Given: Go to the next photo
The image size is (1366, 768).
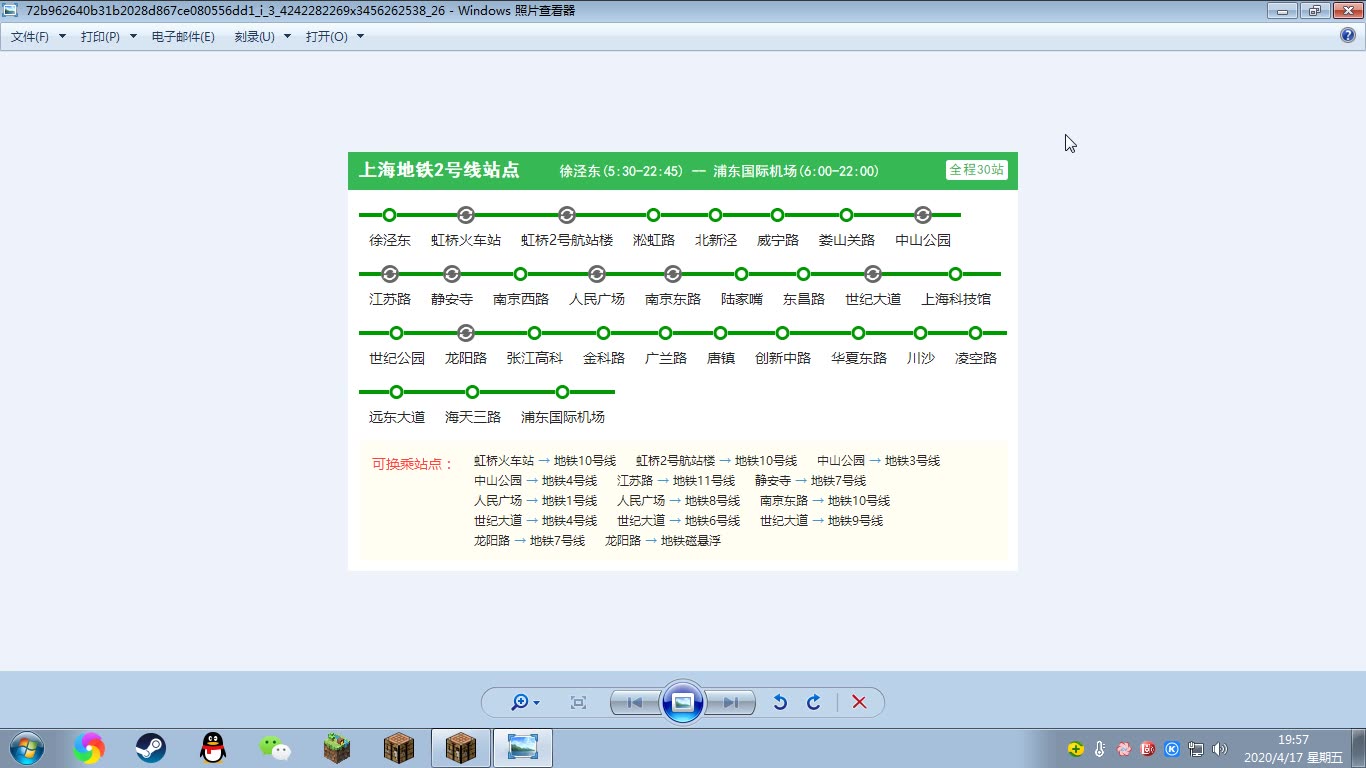Looking at the screenshot, I should [731, 703].
